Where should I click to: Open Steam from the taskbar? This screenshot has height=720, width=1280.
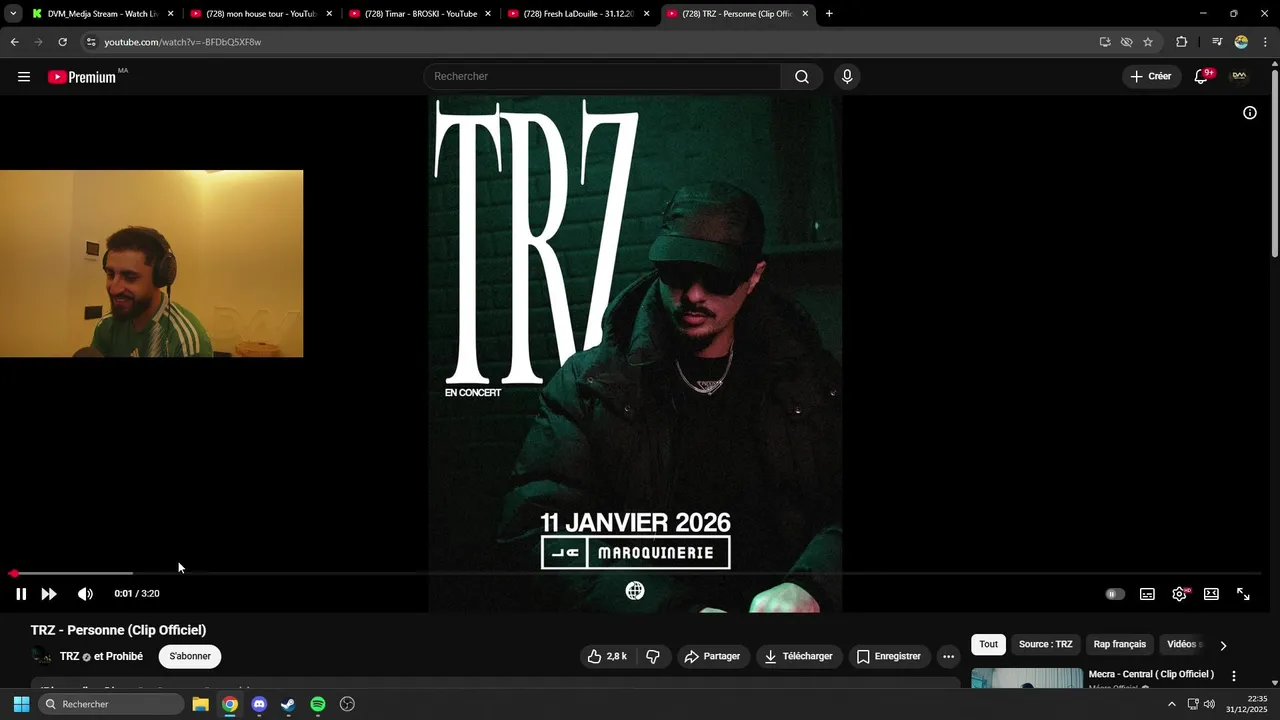click(x=288, y=704)
